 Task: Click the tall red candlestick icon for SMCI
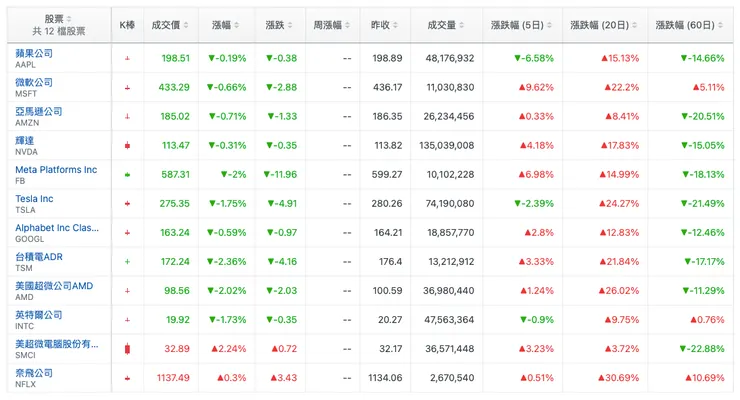point(127,349)
